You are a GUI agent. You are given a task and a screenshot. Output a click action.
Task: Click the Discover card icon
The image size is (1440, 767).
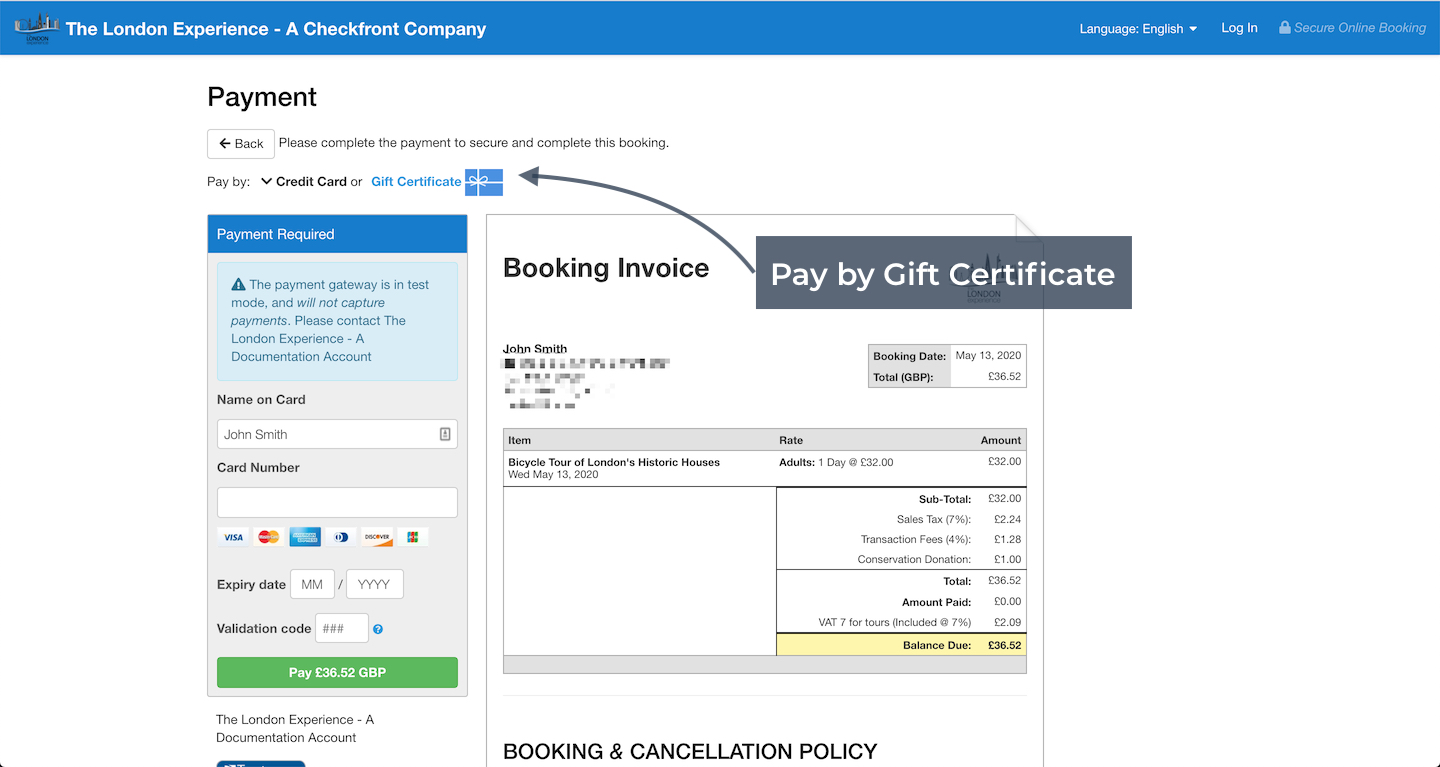point(377,537)
